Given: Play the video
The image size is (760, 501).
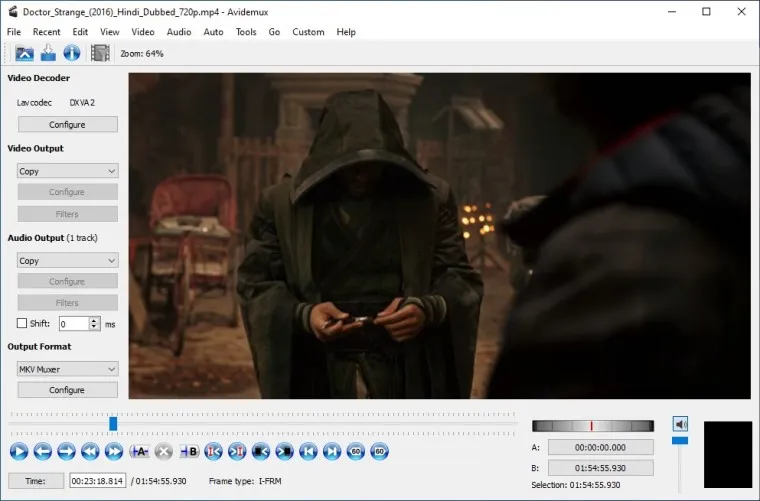Looking at the screenshot, I should click(x=19, y=452).
